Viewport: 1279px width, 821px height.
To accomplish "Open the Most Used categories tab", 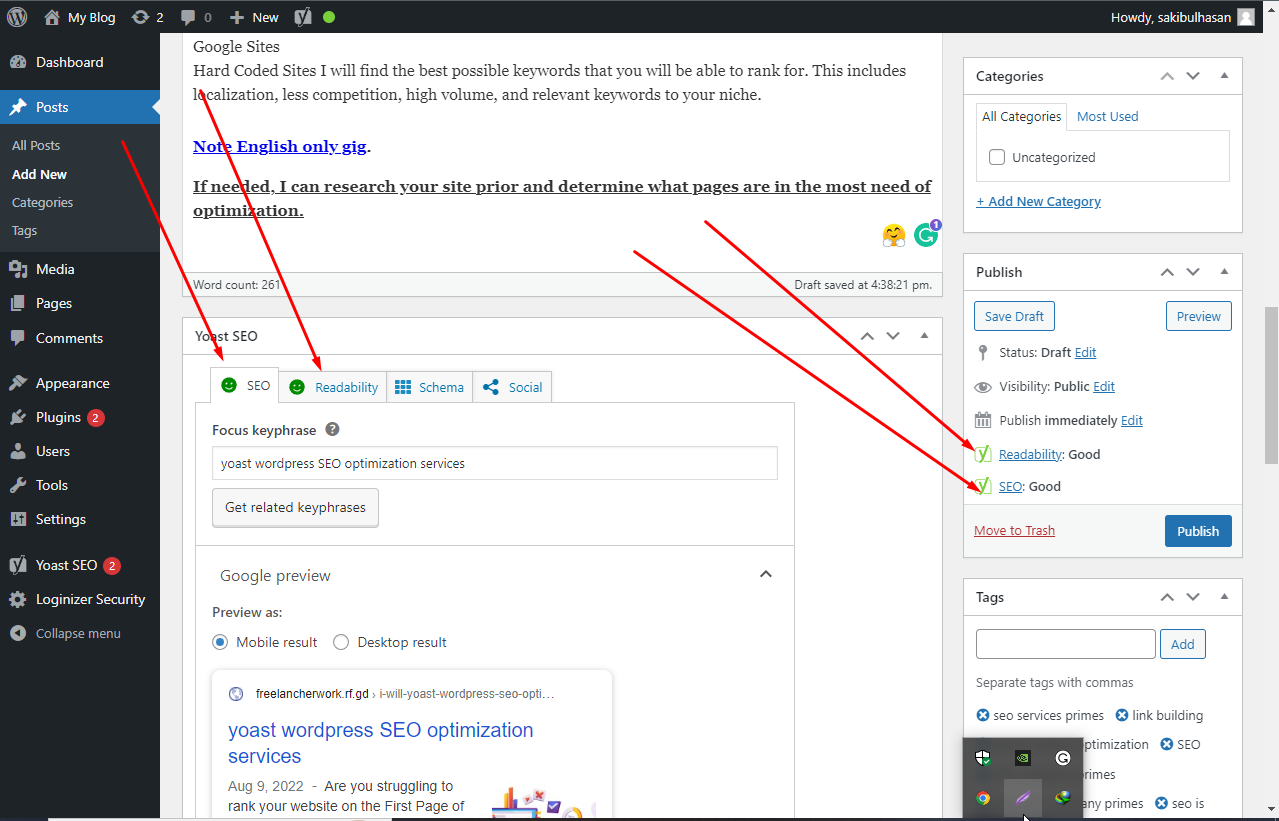I will coord(1107,116).
